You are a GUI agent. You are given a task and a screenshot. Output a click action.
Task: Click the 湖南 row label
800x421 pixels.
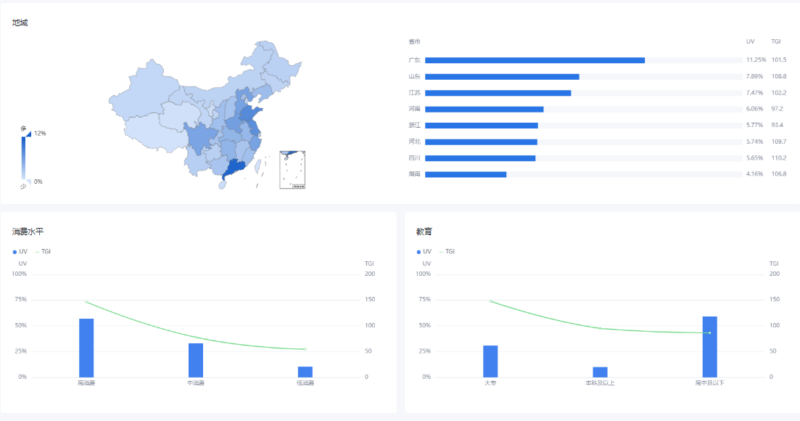click(x=414, y=174)
